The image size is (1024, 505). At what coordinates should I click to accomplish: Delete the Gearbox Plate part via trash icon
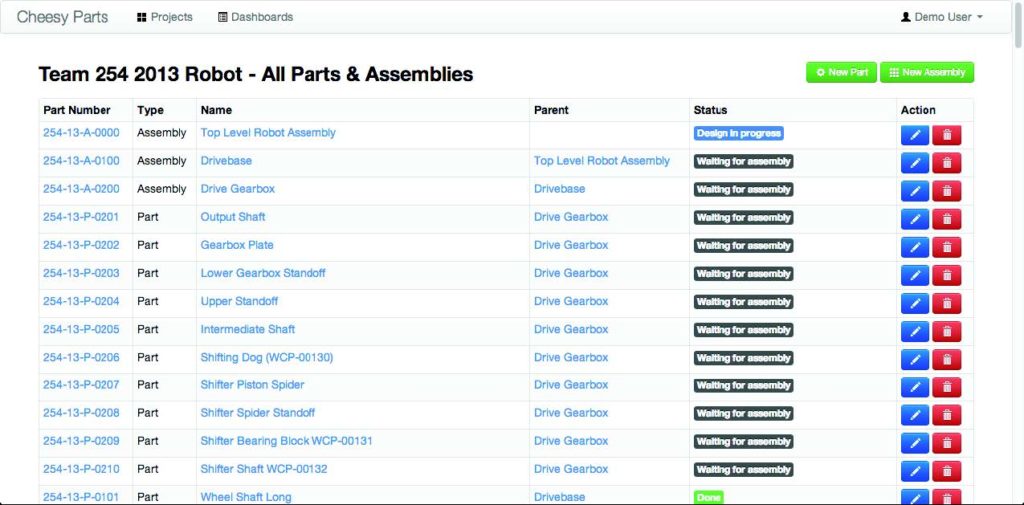pyautogui.click(x=946, y=246)
